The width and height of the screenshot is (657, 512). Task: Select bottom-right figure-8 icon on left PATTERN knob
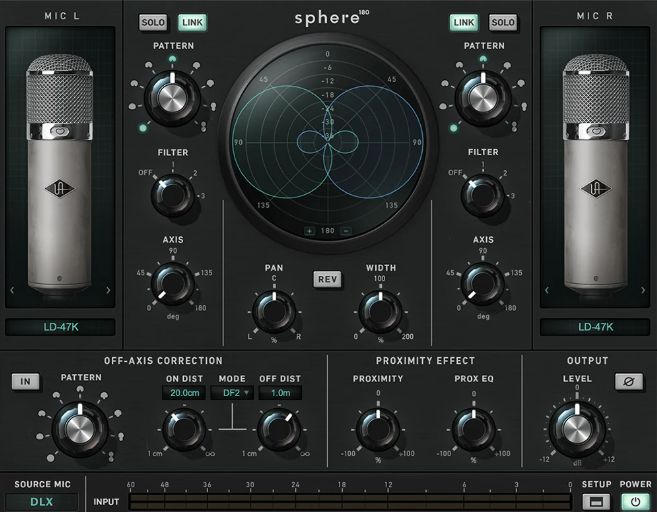point(204,127)
